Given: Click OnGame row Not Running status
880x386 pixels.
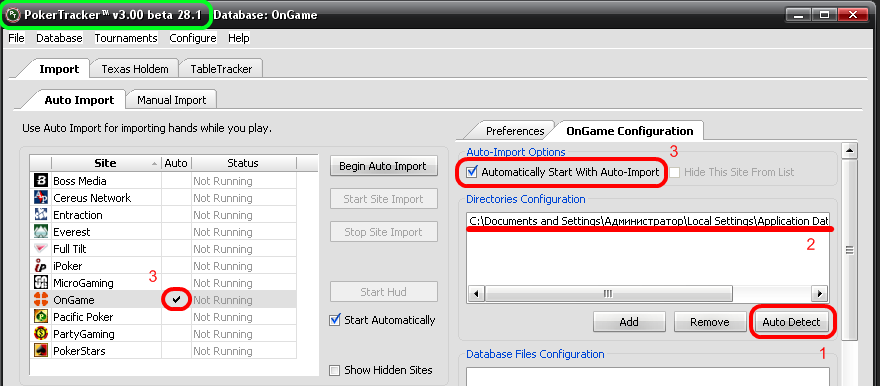Looking at the screenshot, I should coord(223,300).
